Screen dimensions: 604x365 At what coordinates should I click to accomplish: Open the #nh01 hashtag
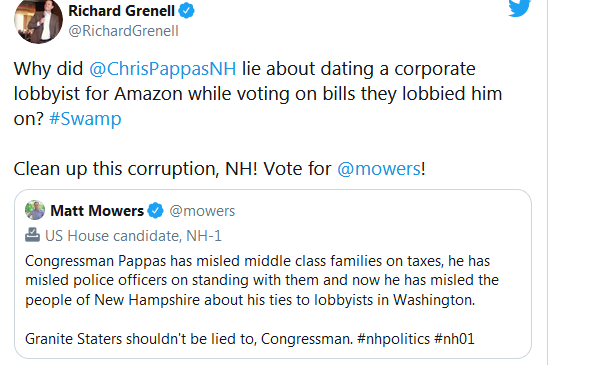454,339
